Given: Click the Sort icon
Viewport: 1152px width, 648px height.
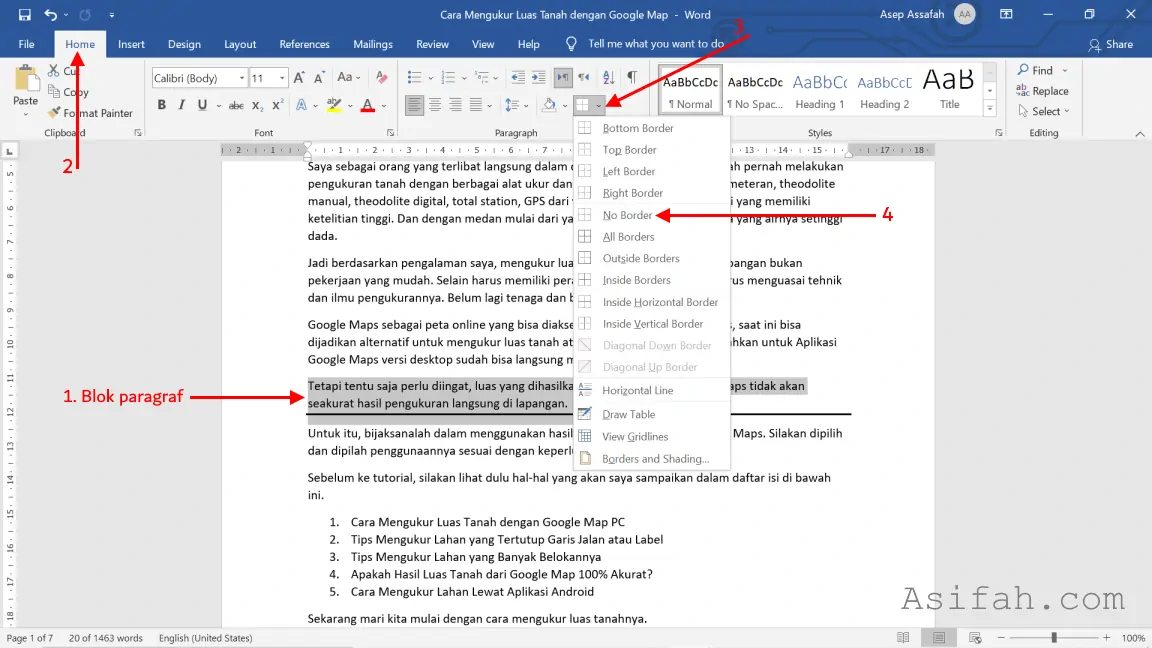Looking at the screenshot, I should 608,78.
